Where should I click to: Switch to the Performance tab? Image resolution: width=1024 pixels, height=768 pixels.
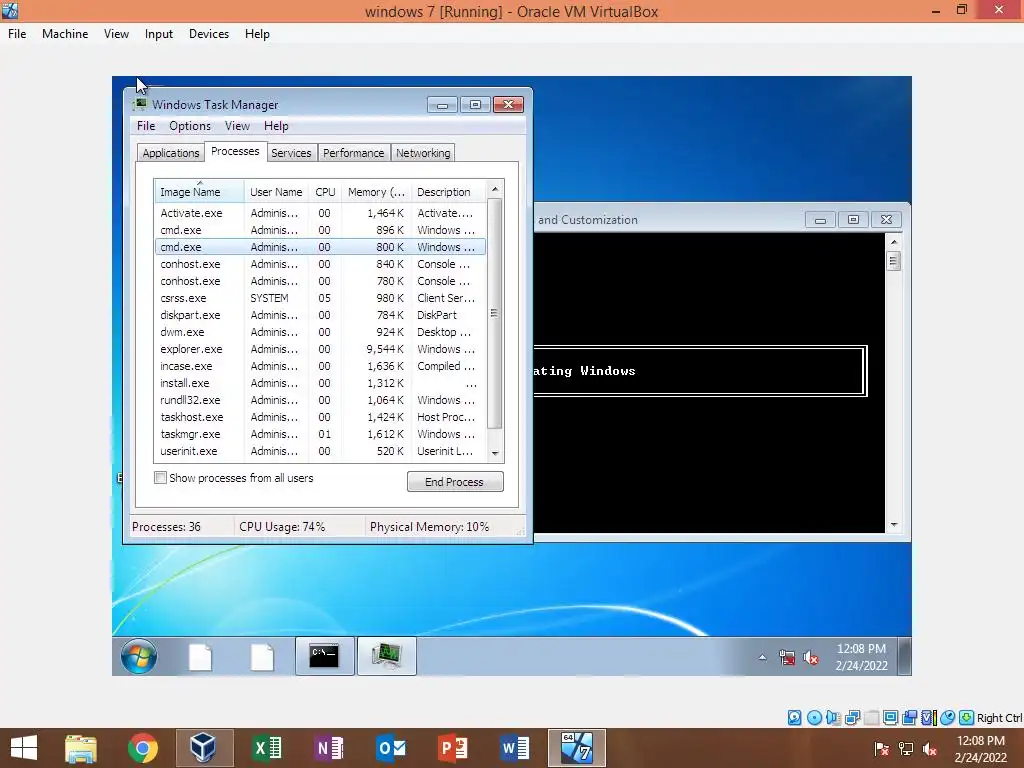353,153
